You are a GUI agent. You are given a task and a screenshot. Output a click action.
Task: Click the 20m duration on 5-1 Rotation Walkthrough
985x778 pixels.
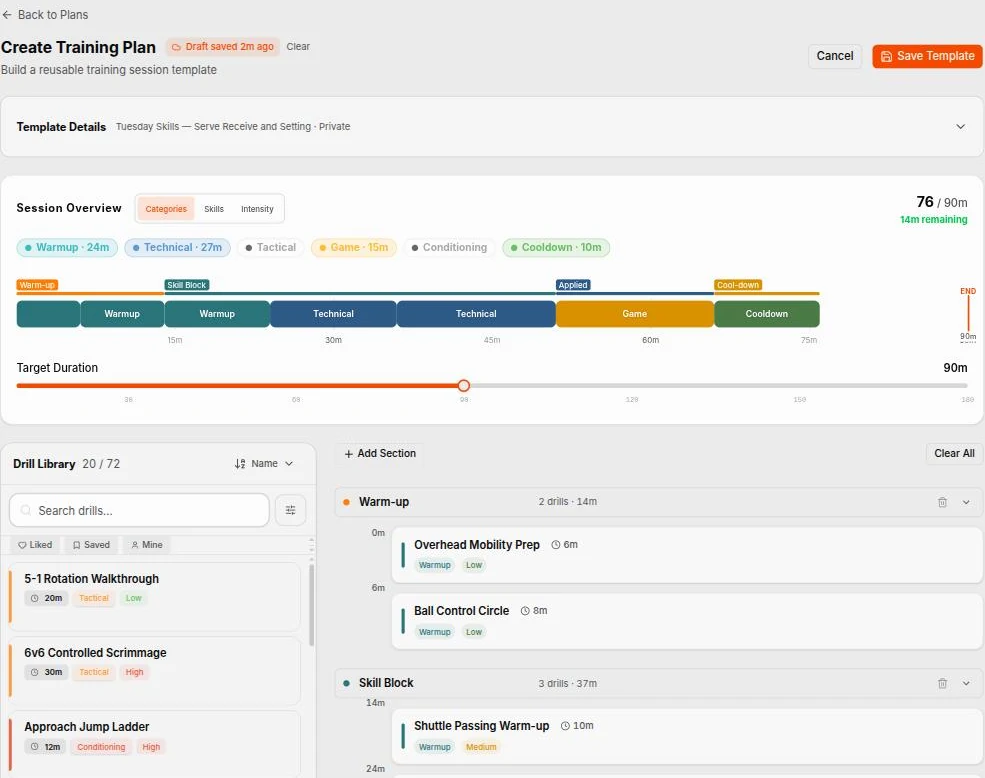coord(47,598)
